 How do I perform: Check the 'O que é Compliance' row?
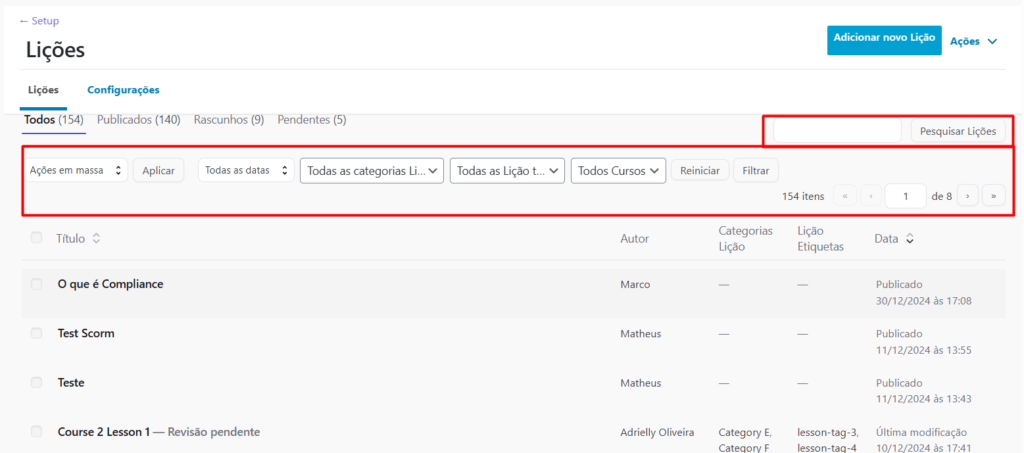[37, 284]
